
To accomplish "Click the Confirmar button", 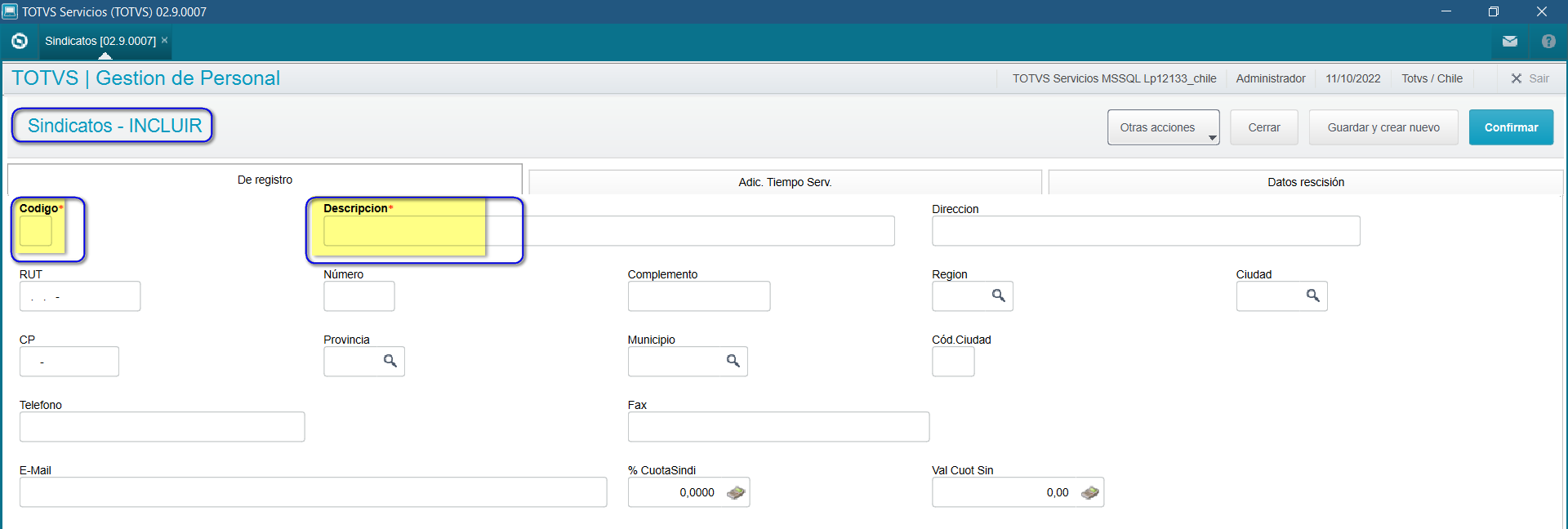I will pyautogui.click(x=1511, y=127).
